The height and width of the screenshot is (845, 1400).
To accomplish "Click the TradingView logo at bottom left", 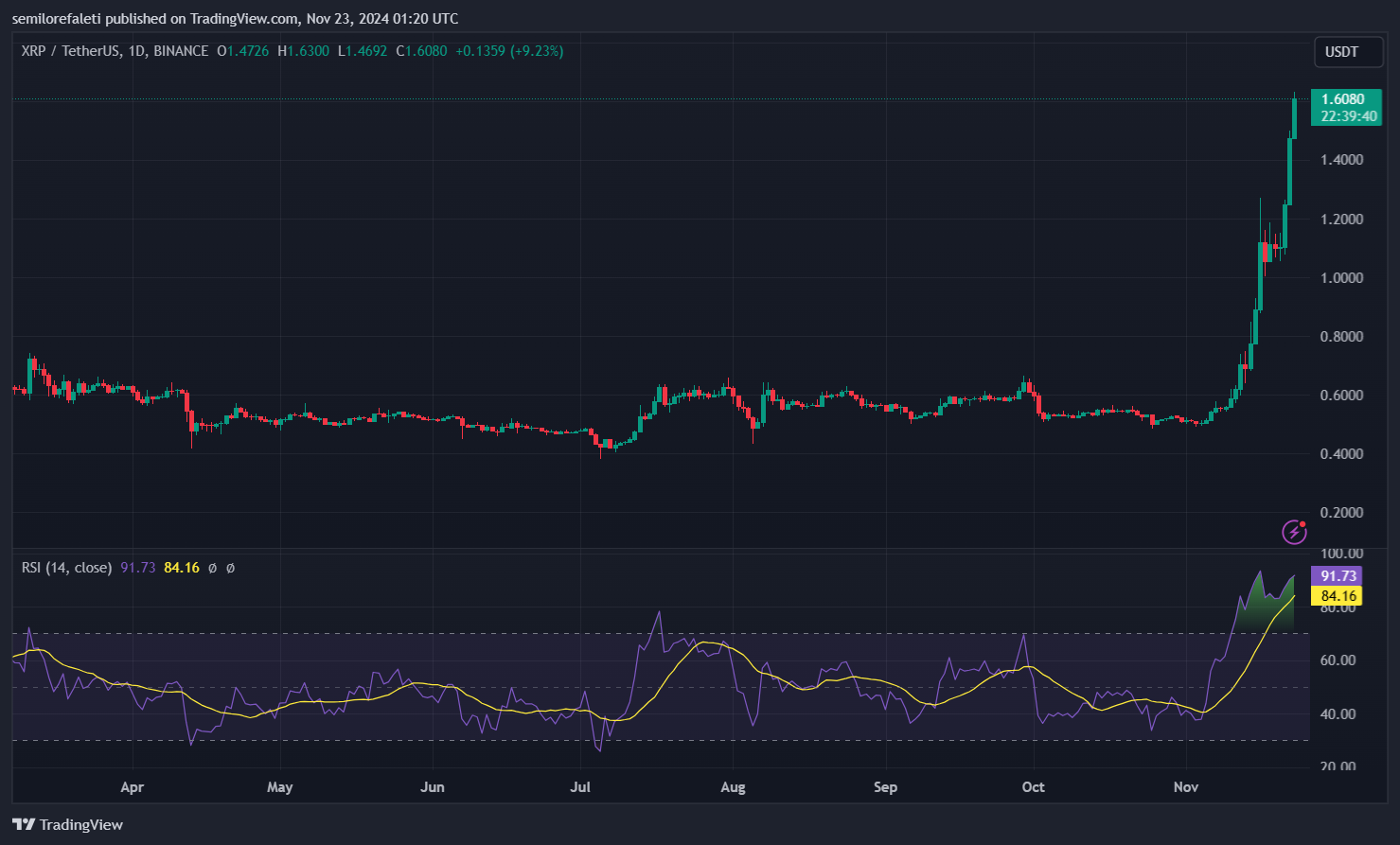I will coord(68,824).
